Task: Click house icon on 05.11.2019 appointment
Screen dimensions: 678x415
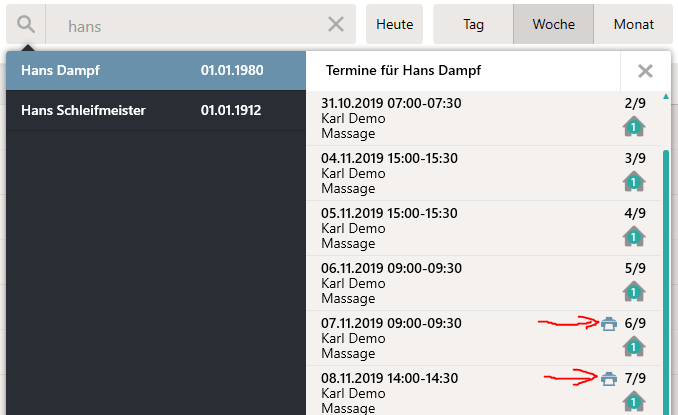Action: 634,236
